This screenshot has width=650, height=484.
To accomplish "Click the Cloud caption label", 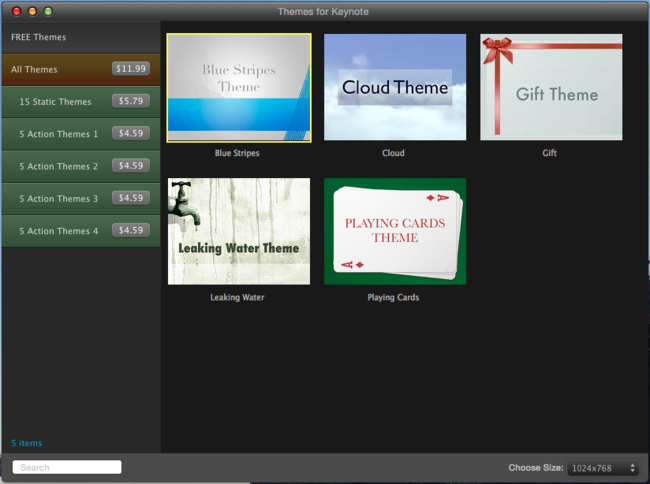I will click(x=393, y=153).
